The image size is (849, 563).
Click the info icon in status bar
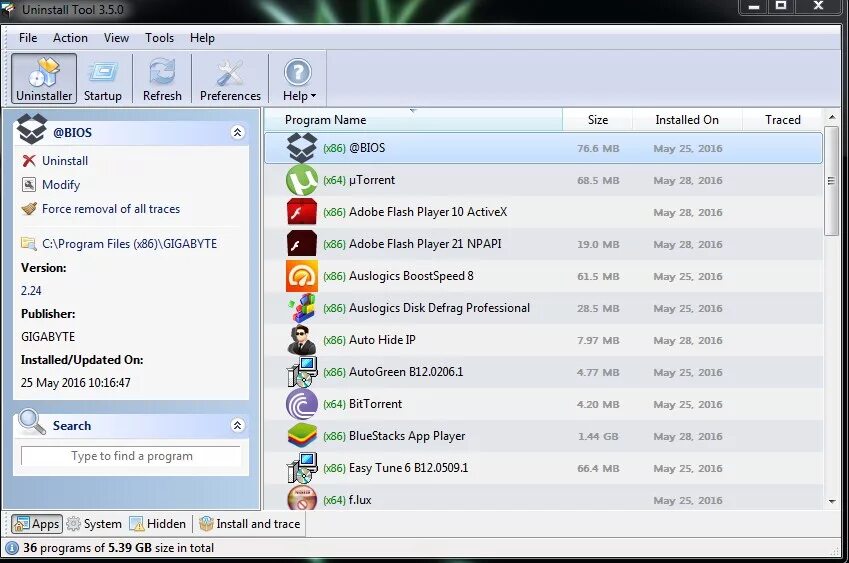[12, 548]
